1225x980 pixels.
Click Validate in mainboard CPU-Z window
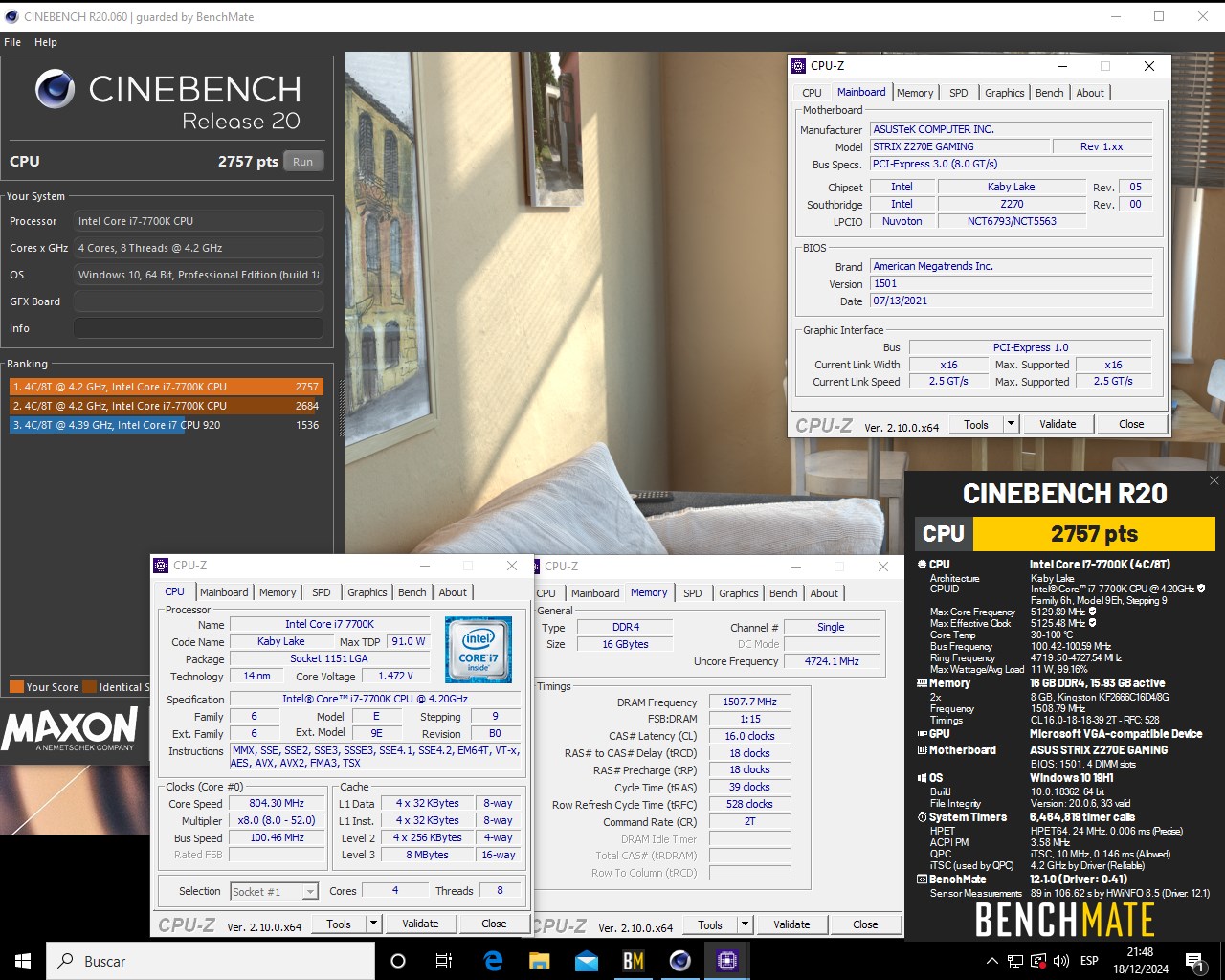(x=1058, y=424)
